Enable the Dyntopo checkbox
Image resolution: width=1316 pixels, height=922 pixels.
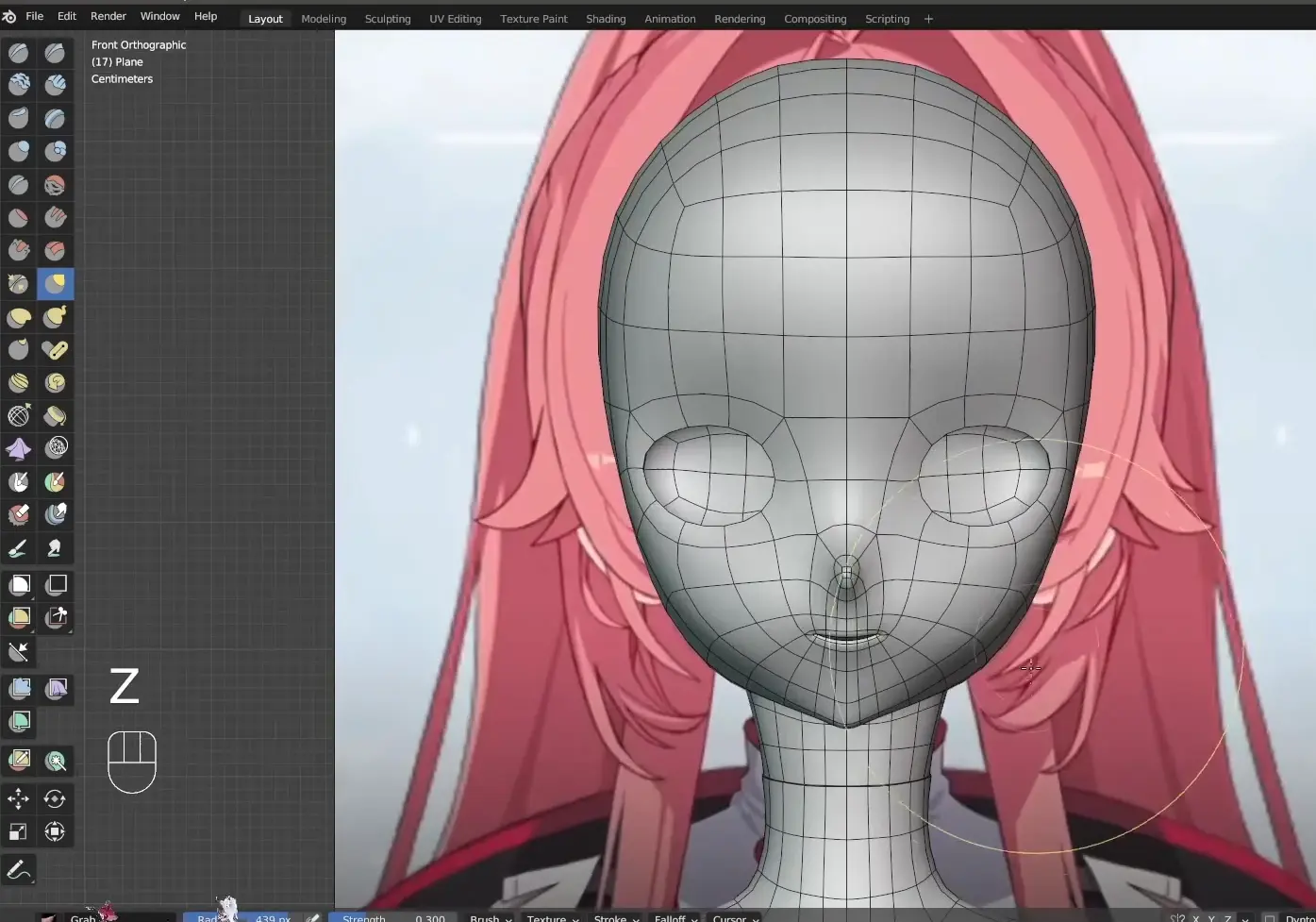click(x=1270, y=917)
